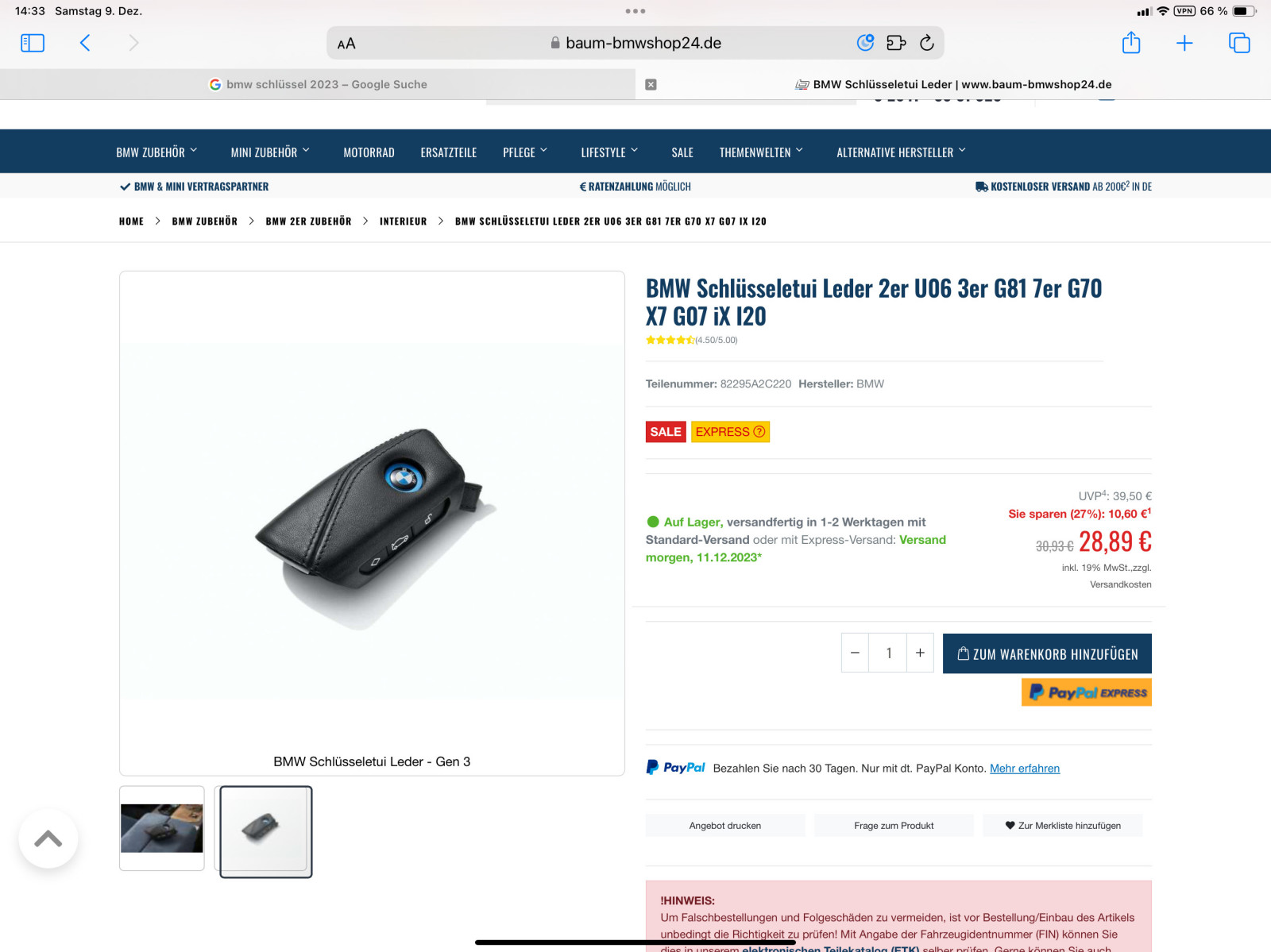Select the first product thumbnail image
This screenshot has height=952, width=1271.
pyautogui.click(x=162, y=828)
